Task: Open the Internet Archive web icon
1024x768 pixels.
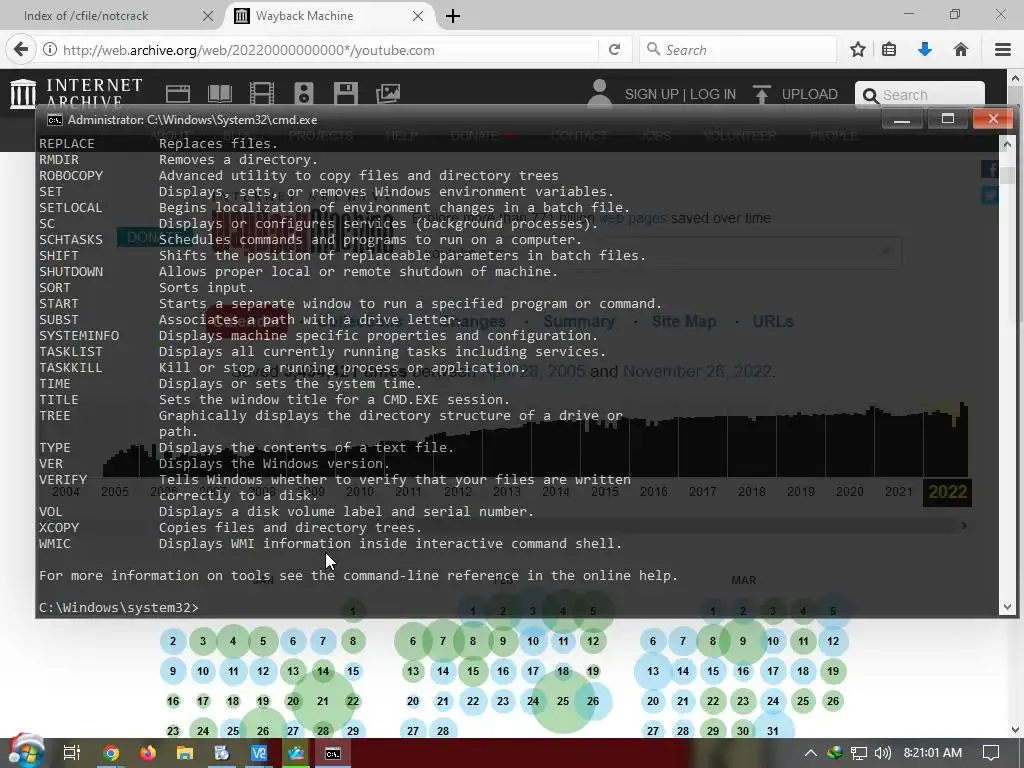Action: coord(178,94)
